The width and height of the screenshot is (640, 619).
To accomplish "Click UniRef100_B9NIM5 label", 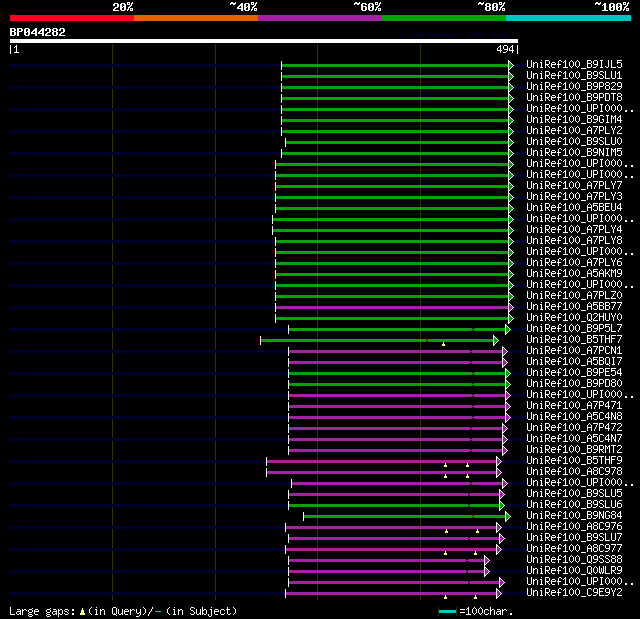I will 574,153.
